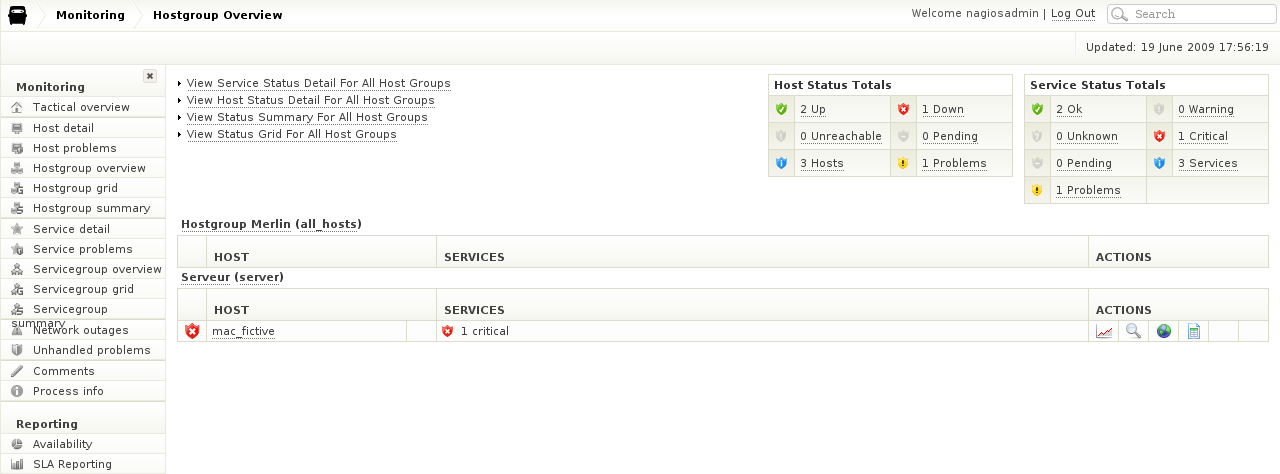
Task: Go to Unhandled problems in sidebar
Action: tap(91, 350)
